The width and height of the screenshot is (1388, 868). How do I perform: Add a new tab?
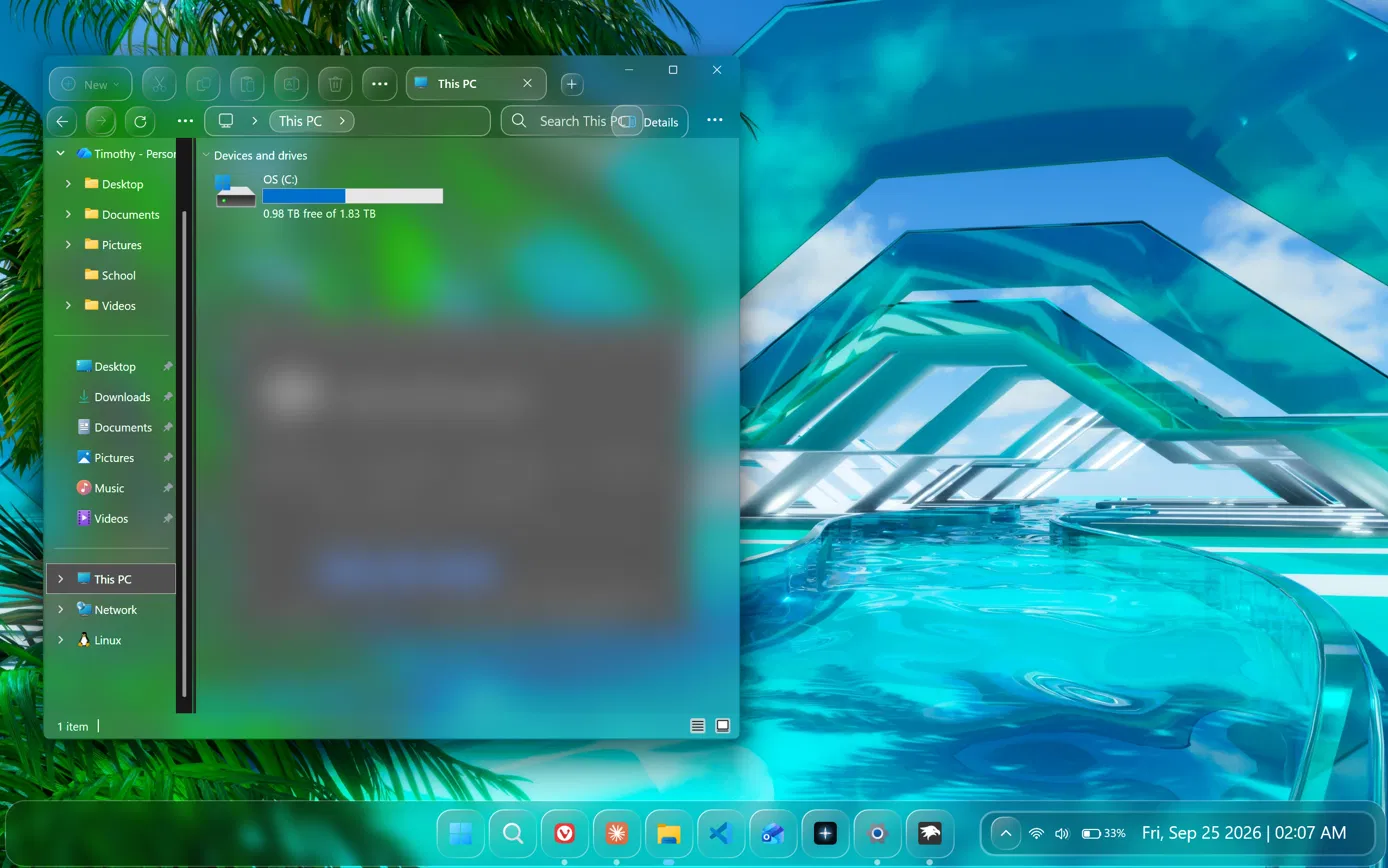pyautogui.click(x=572, y=84)
